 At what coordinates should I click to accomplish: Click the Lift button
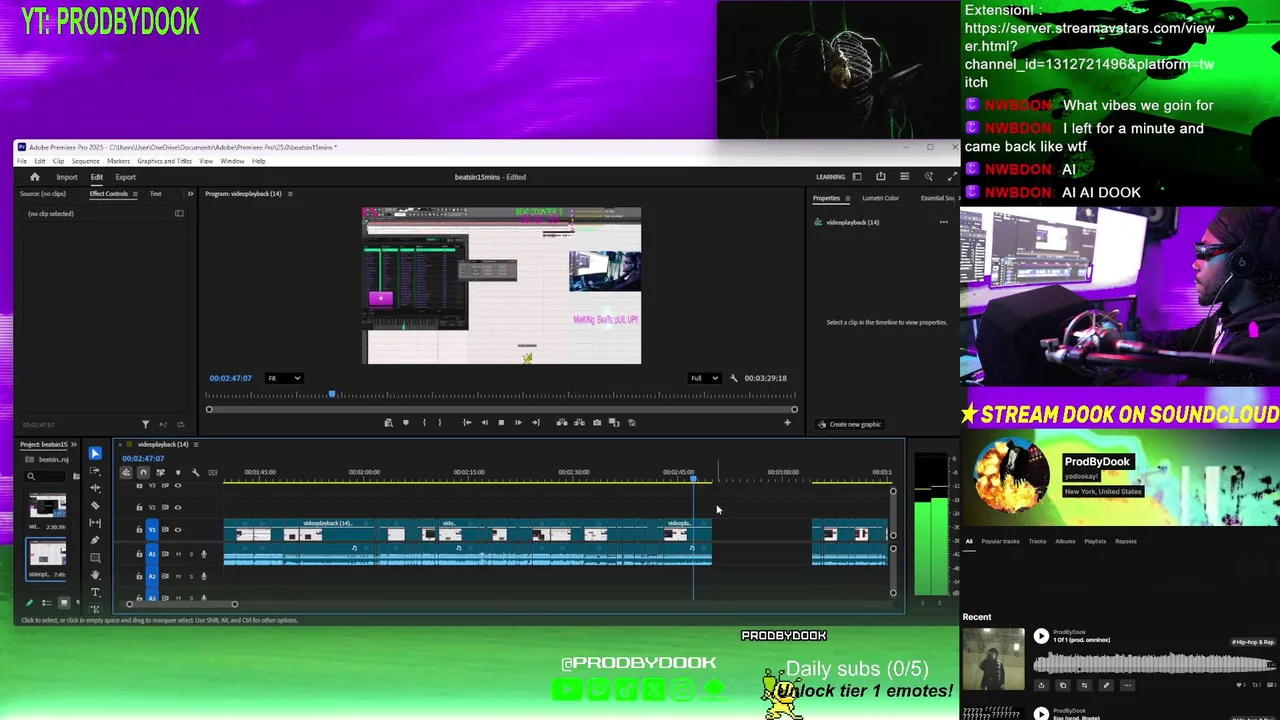pos(562,423)
